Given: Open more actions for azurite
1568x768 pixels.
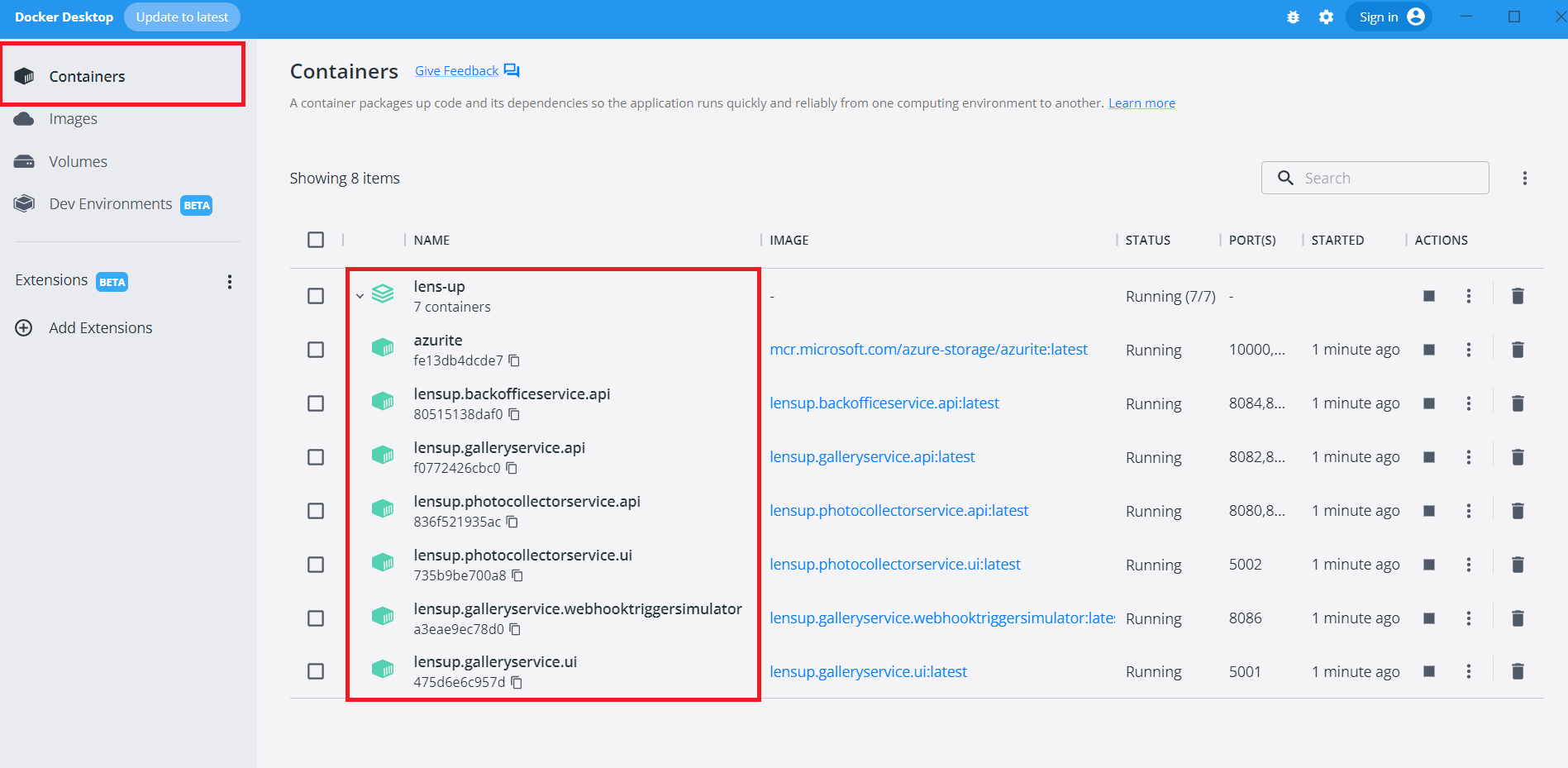Looking at the screenshot, I should [1469, 350].
